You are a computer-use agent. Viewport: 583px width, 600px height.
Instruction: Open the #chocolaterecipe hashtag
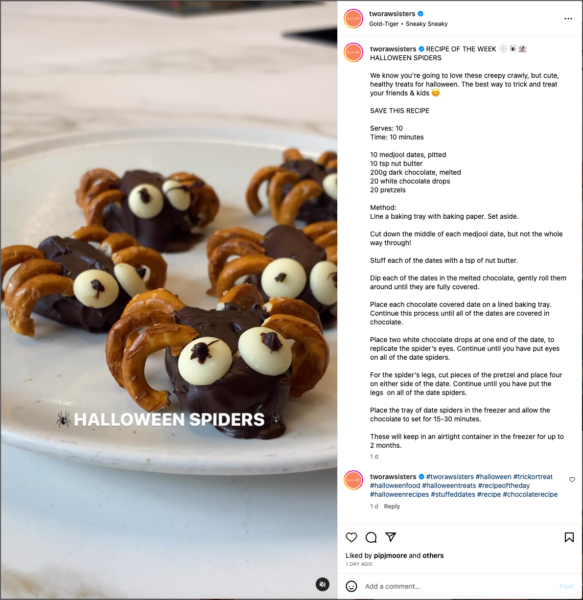click(530, 494)
